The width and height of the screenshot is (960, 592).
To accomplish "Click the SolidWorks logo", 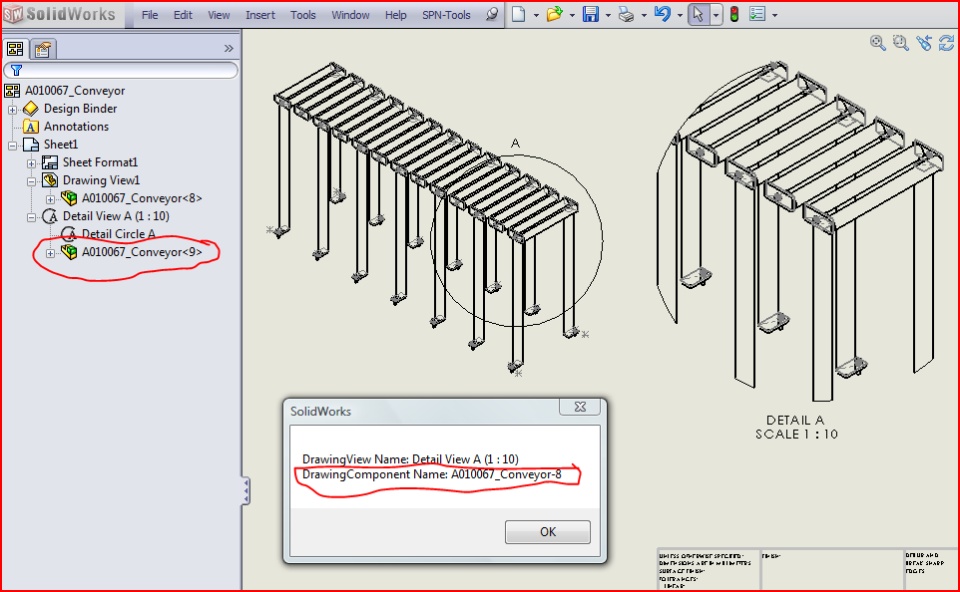I will click(x=59, y=14).
